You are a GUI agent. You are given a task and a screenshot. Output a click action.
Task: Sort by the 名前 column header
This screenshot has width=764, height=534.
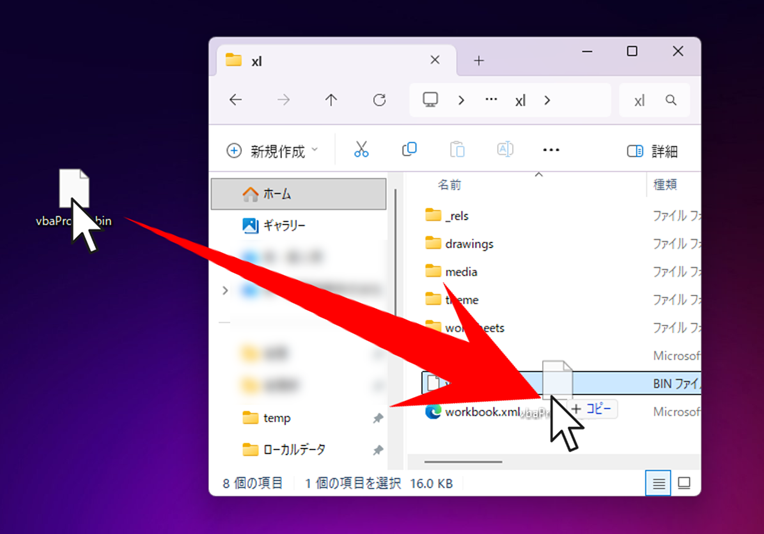pos(449,185)
